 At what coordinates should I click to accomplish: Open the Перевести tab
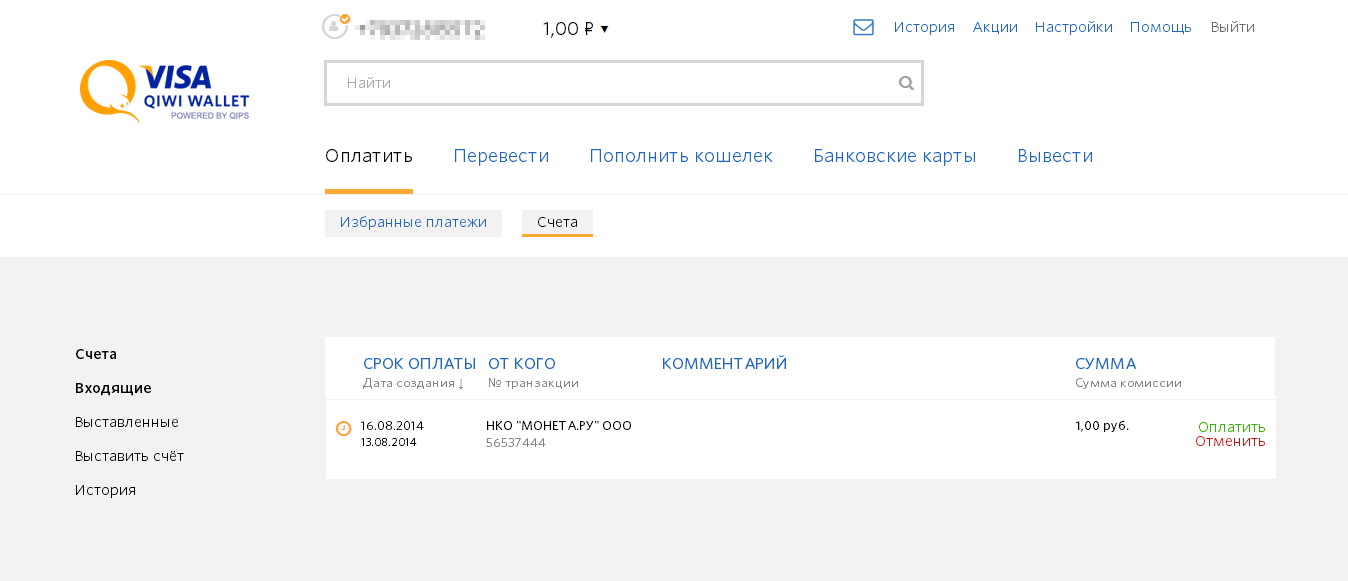501,156
